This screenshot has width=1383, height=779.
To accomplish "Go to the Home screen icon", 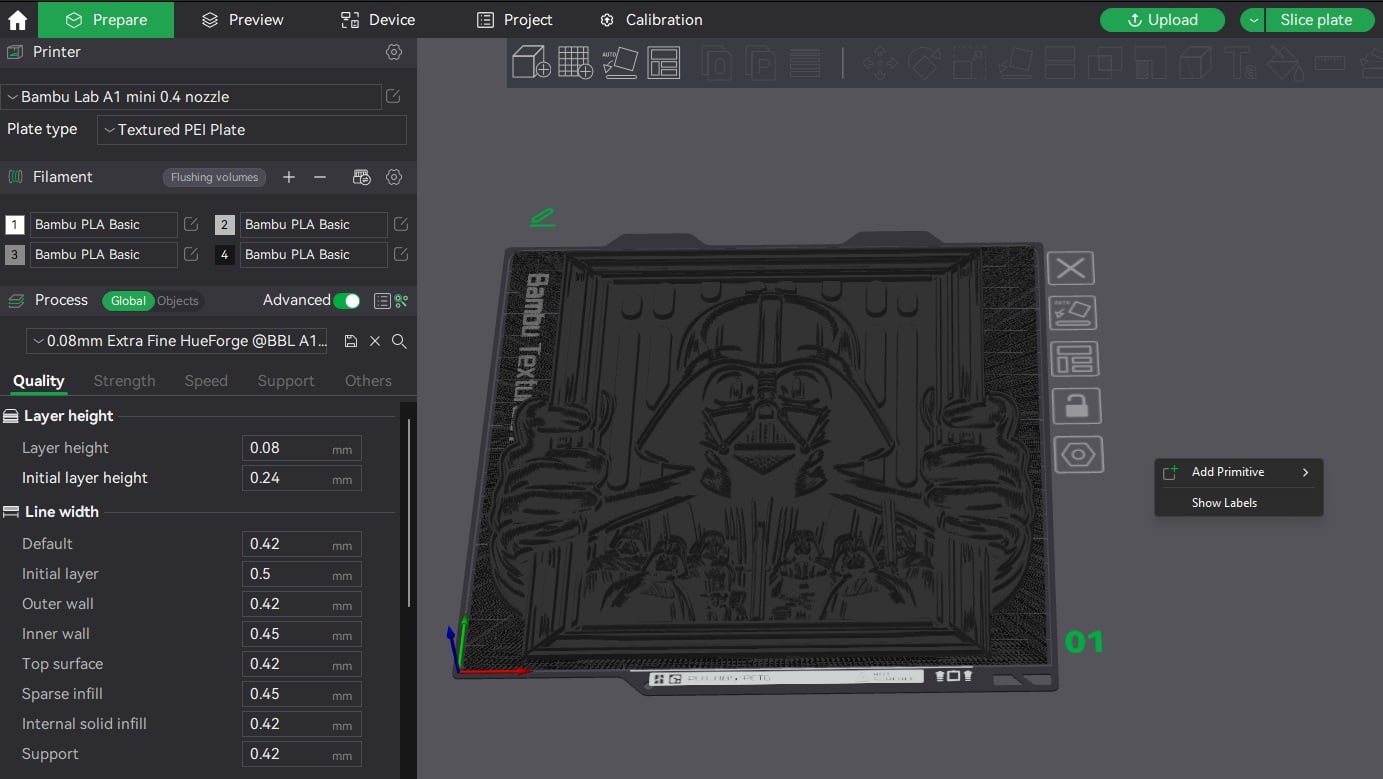I will 17,20.
